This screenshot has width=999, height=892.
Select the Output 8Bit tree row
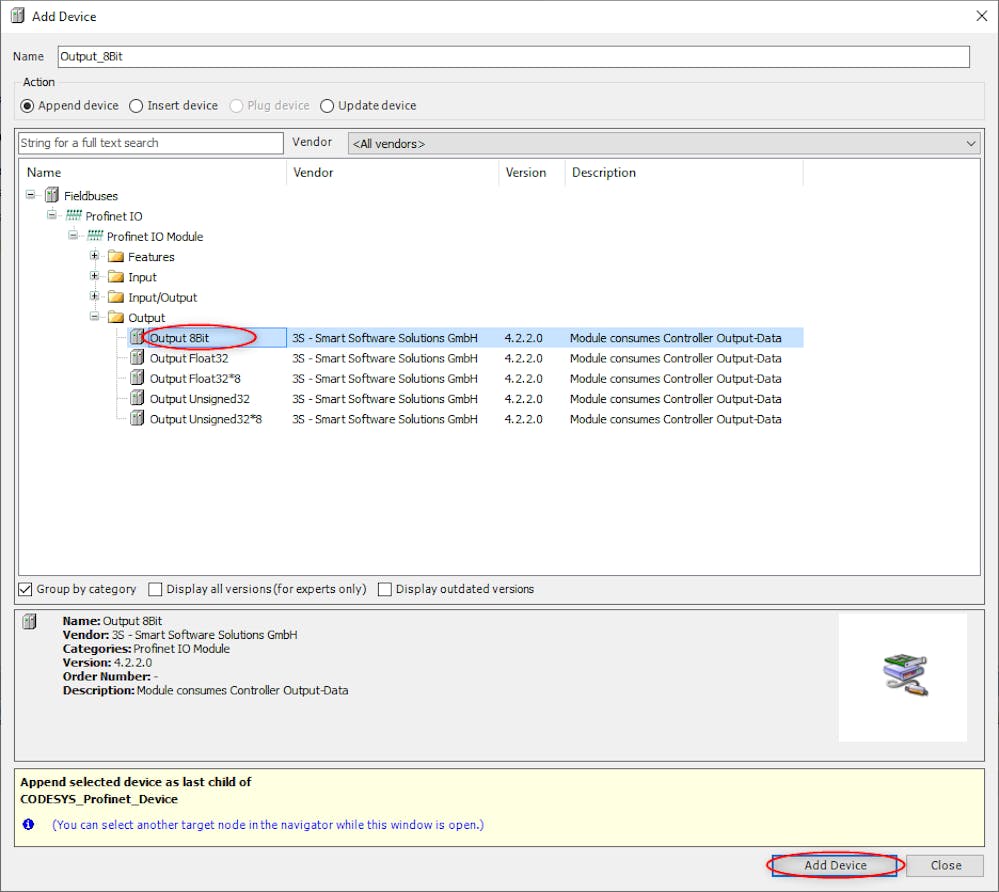pos(465,338)
